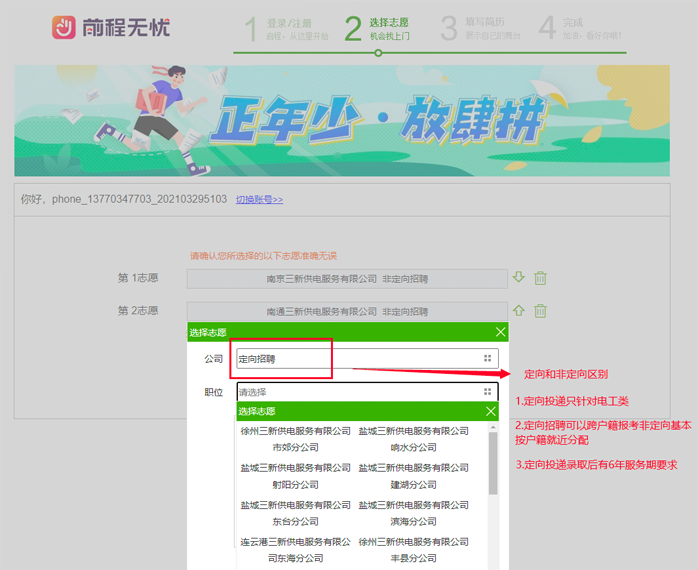Open the 职位 selector grid icon
698x570 pixels.
click(x=488, y=392)
